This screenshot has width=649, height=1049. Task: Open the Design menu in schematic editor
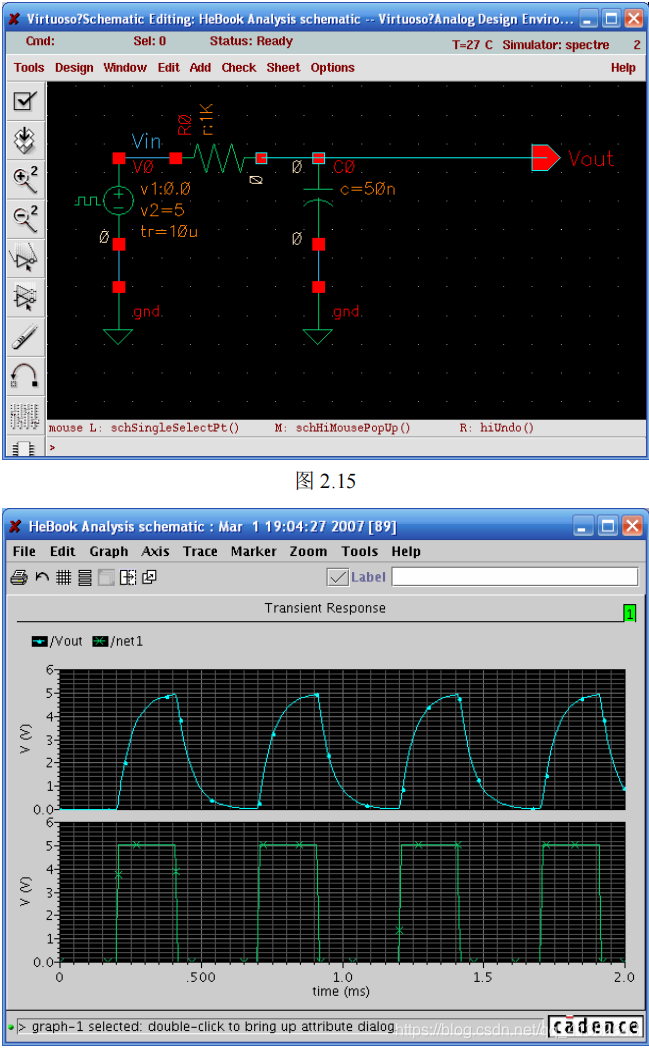tap(74, 68)
